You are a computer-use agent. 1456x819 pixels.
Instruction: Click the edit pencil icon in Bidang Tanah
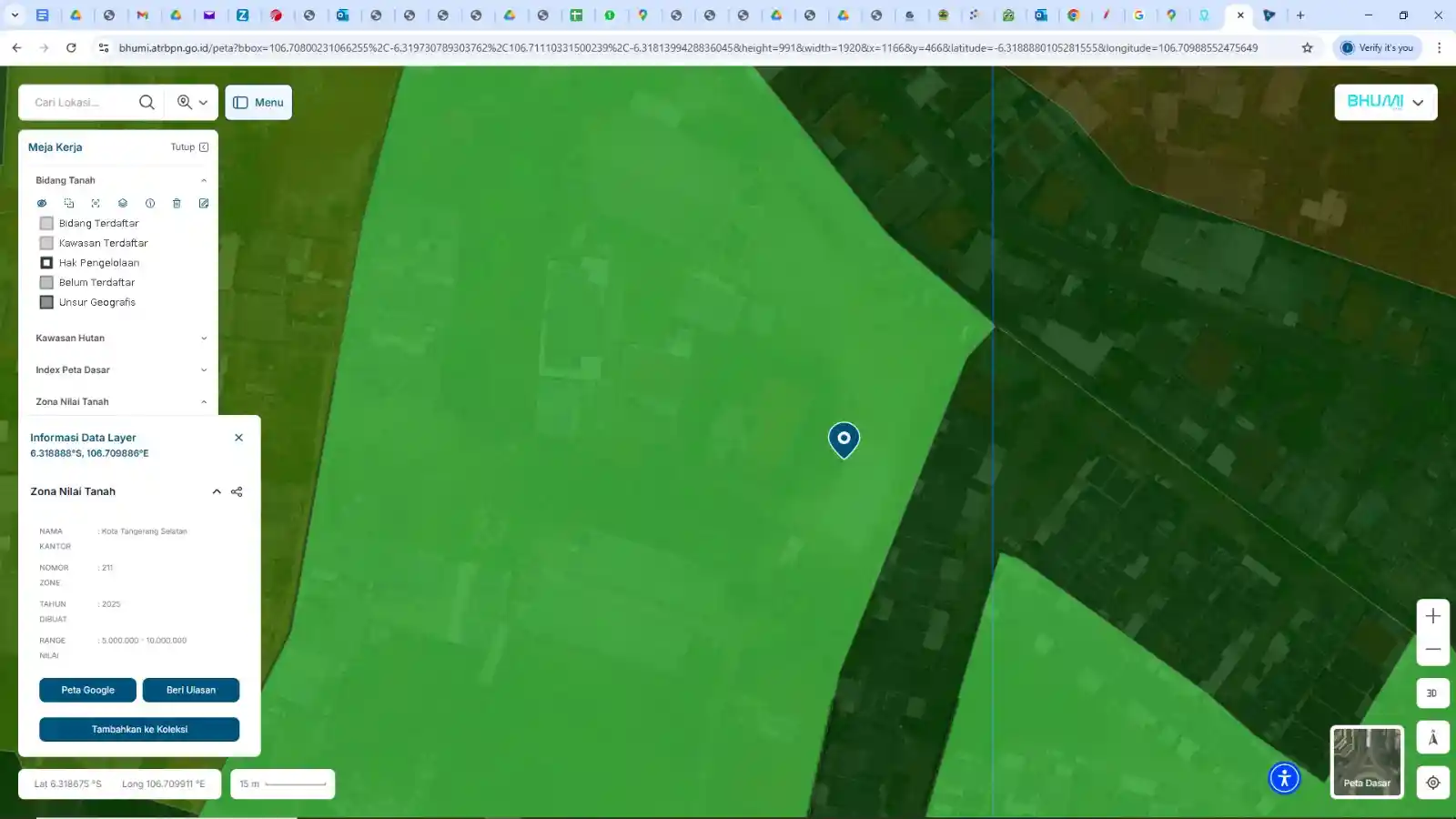point(204,203)
